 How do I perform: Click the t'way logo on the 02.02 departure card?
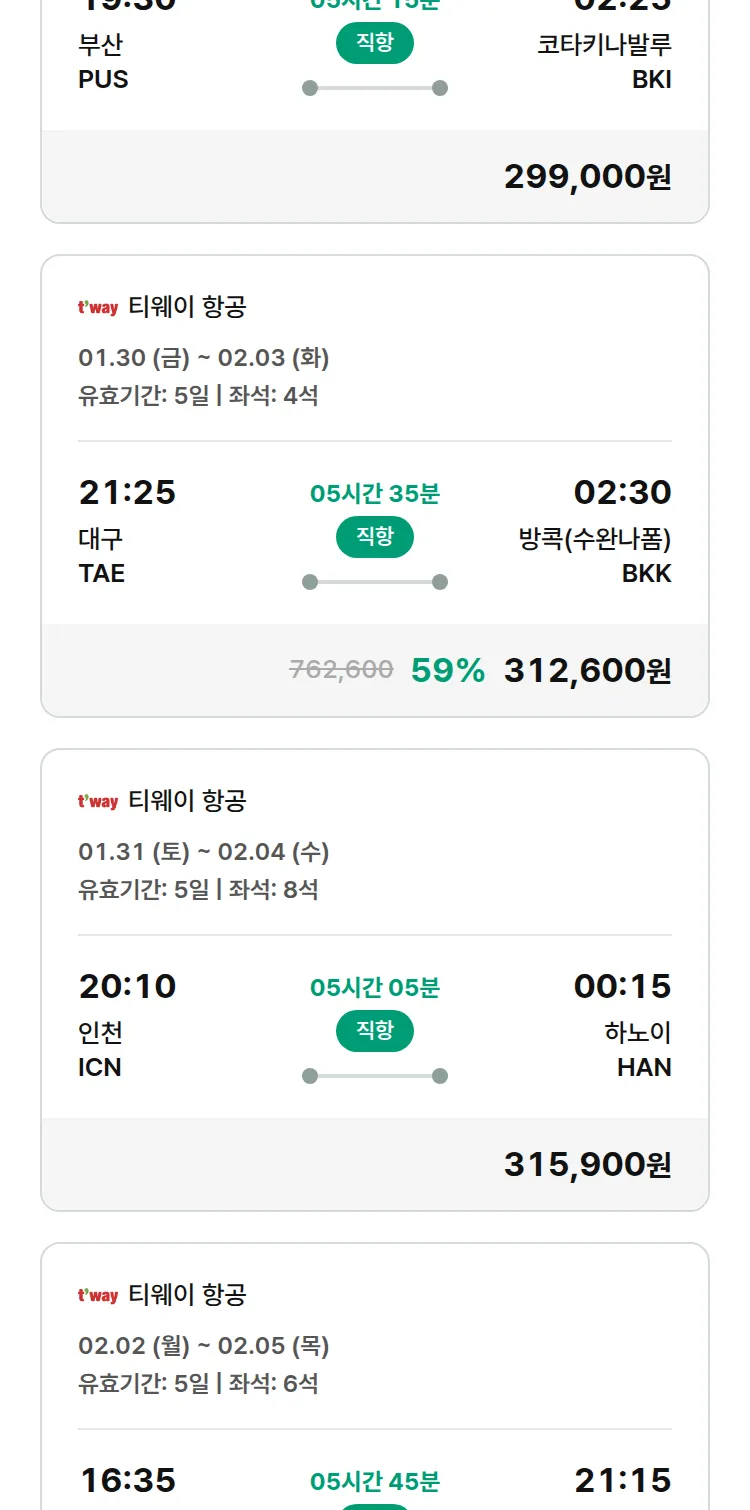[98, 1295]
